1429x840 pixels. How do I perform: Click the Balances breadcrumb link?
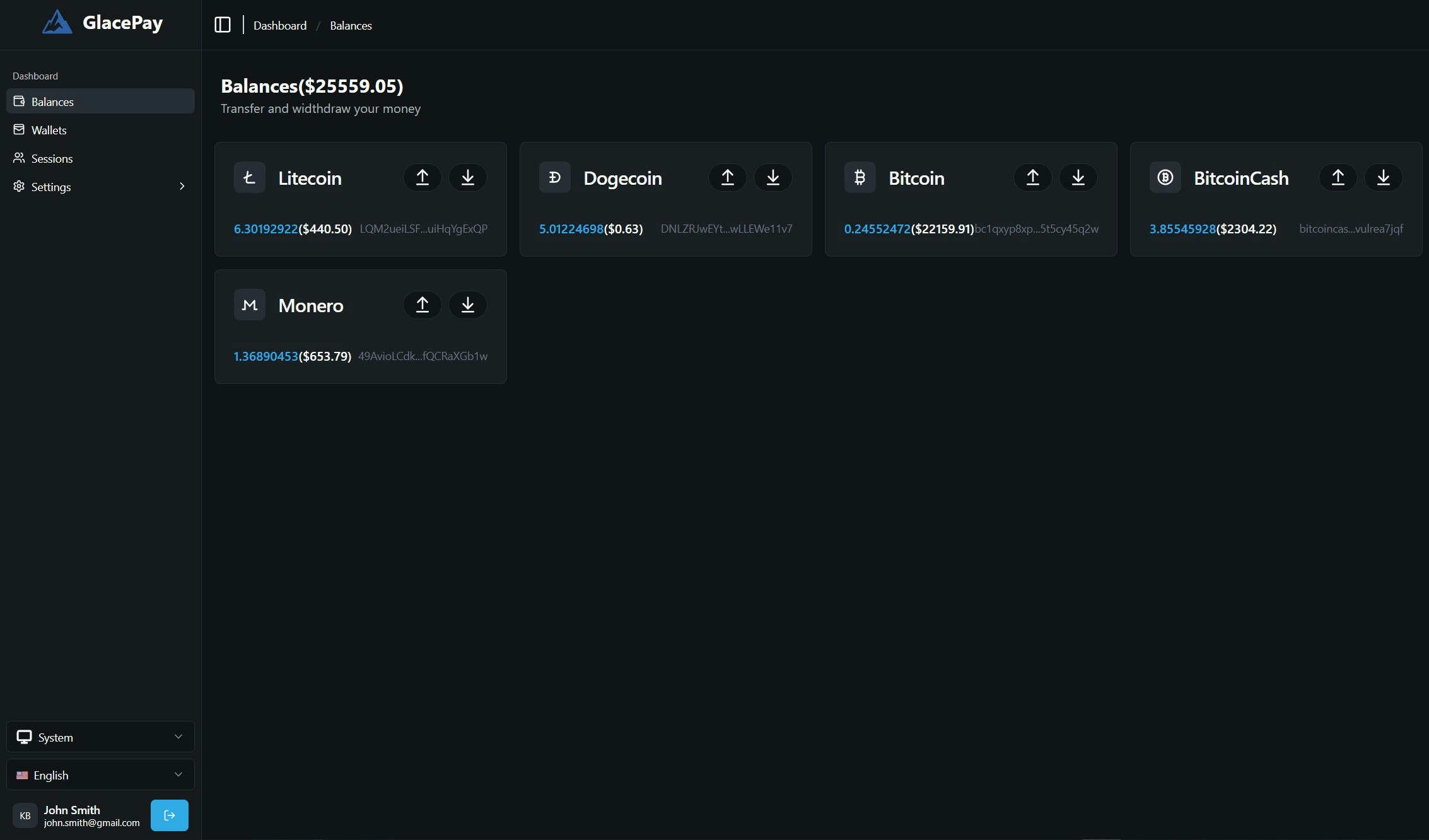tap(351, 25)
